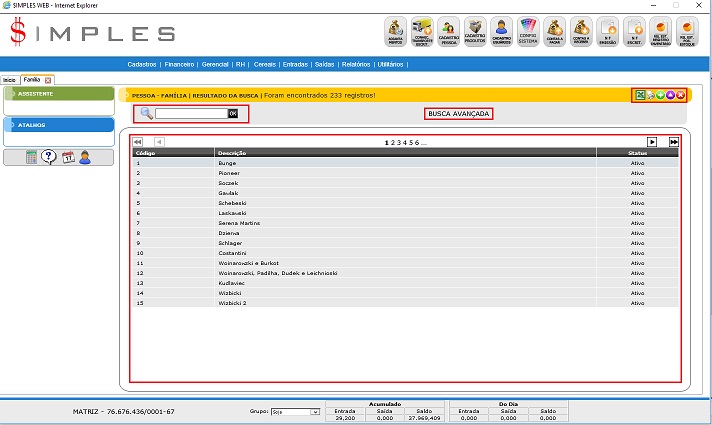Export results with the Excel icon
This screenshot has width=712, height=425.
(640, 95)
